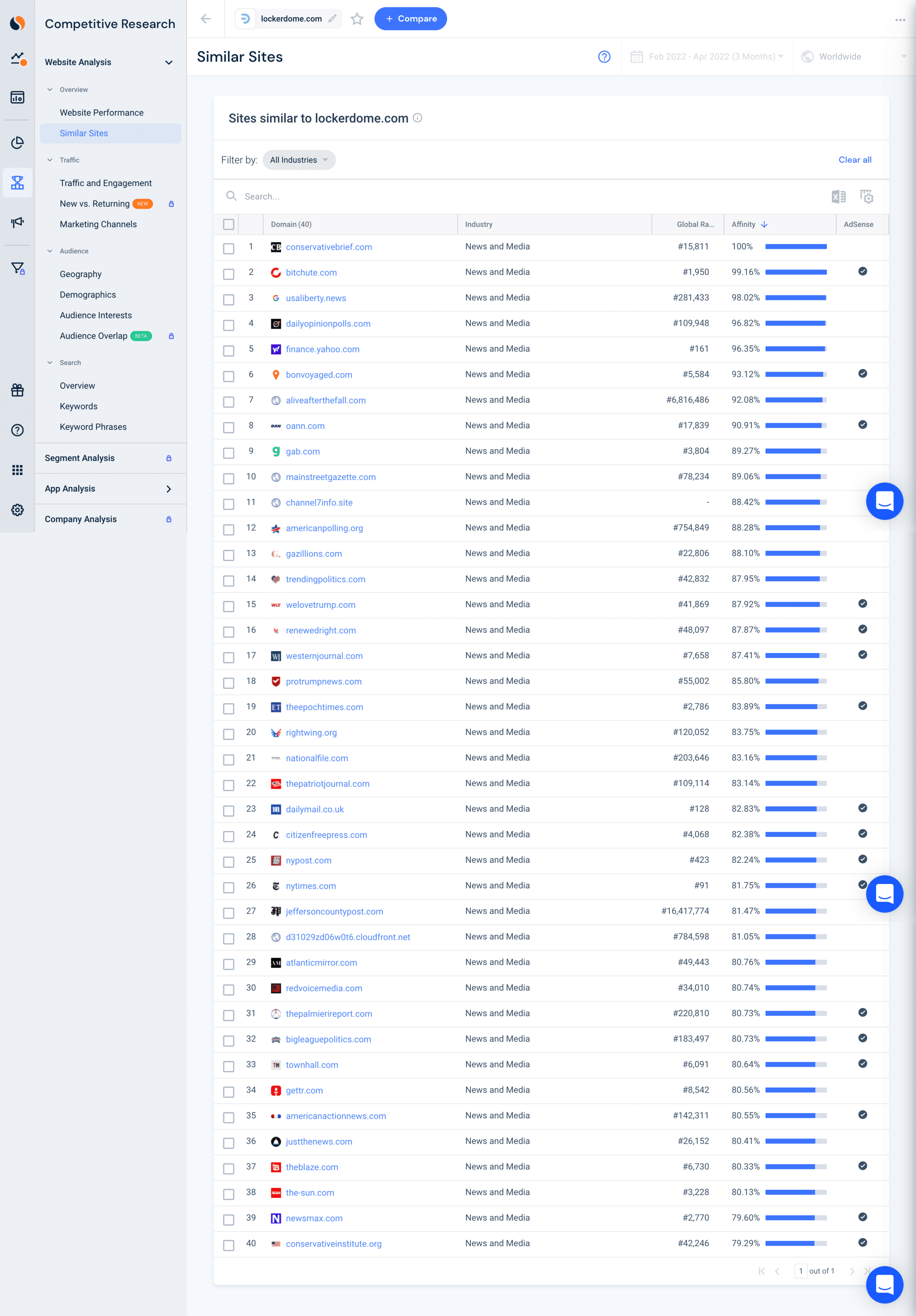The width and height of the screenshot is (916, 1316).
Task: Open the megaphone marketing sidebar icon
Action: tap(18, 222)
